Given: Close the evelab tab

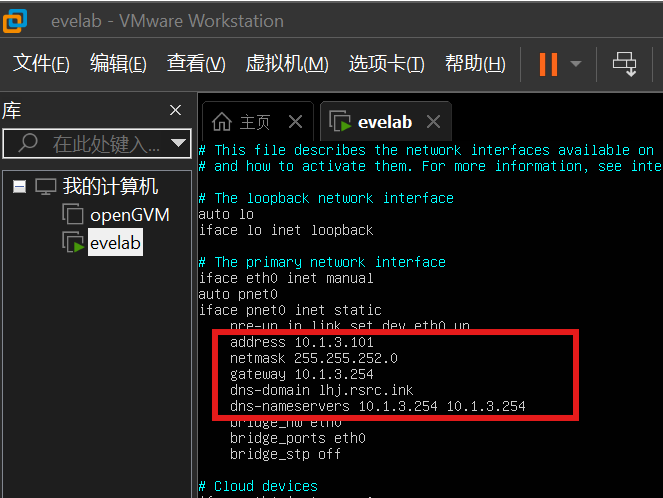Looking at the screenshot, I should 433,122.
